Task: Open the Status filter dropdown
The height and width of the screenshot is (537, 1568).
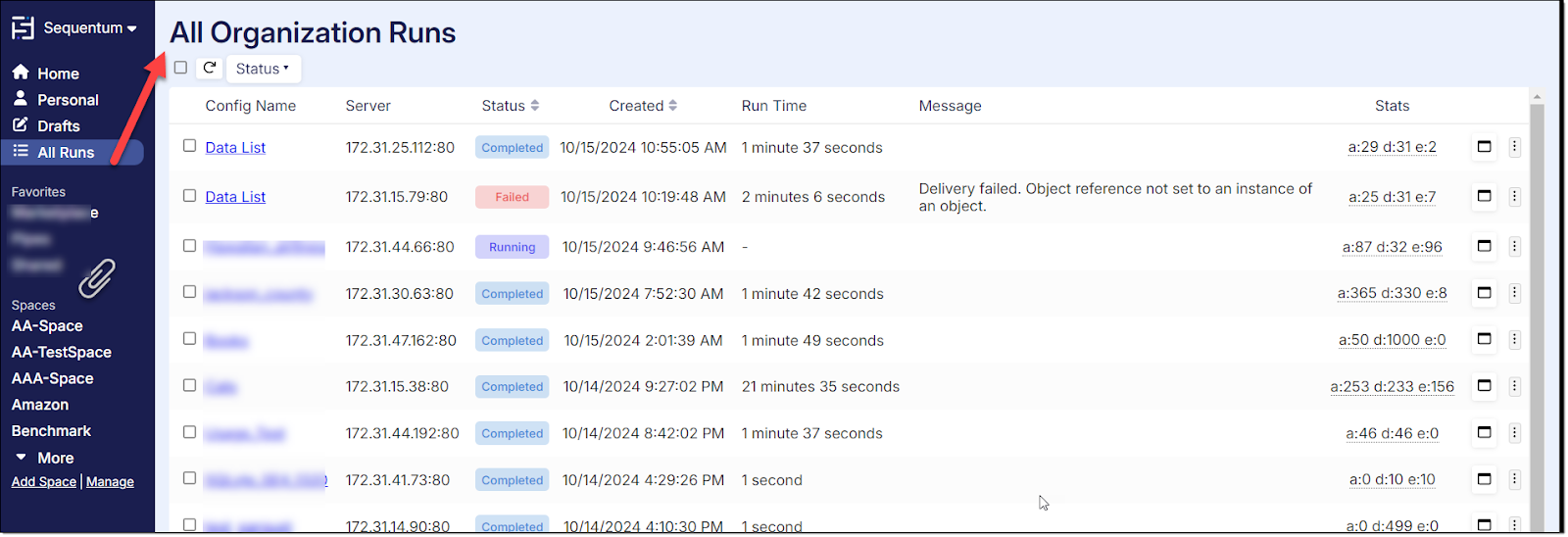Action: click(x=263, y=69)
